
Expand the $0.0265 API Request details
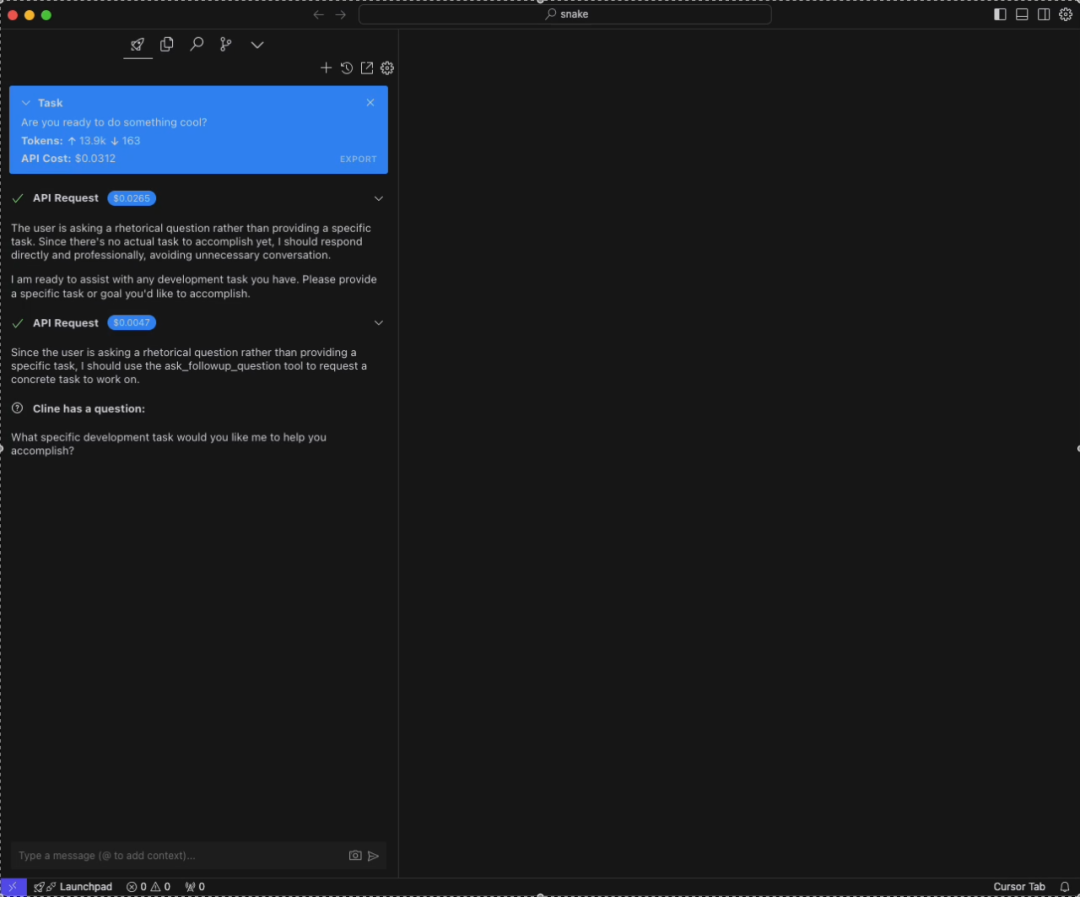click(x=378, y=198)
